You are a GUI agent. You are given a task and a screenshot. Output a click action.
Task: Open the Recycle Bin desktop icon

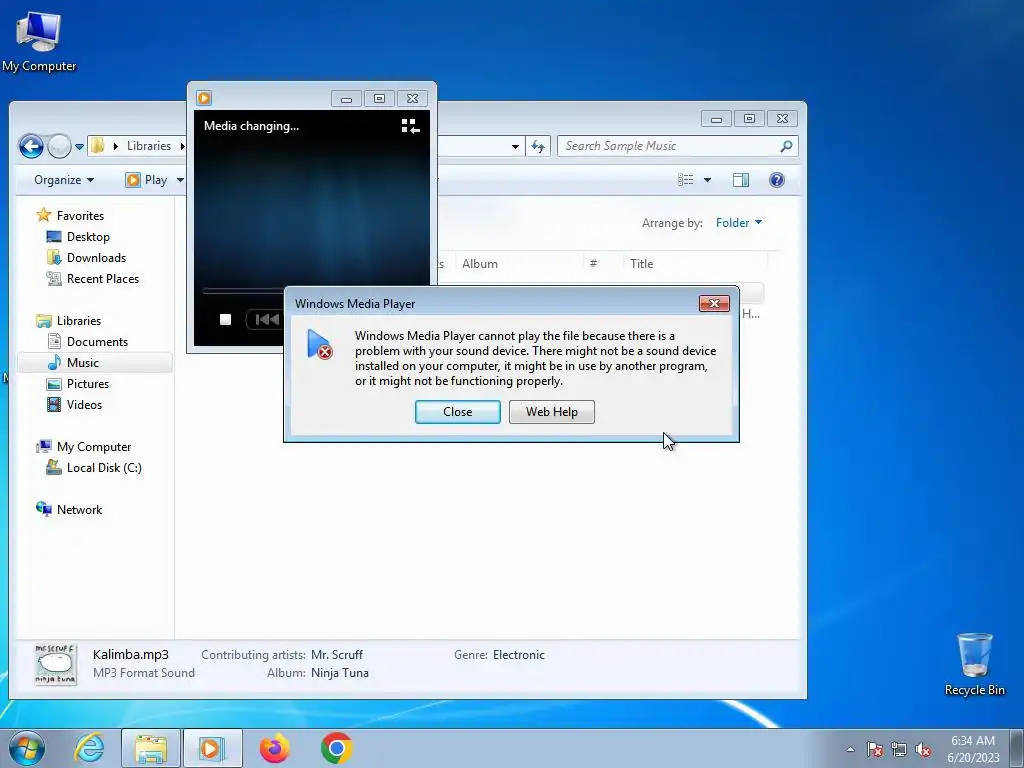pyautogui.click(x=974, y=664)
